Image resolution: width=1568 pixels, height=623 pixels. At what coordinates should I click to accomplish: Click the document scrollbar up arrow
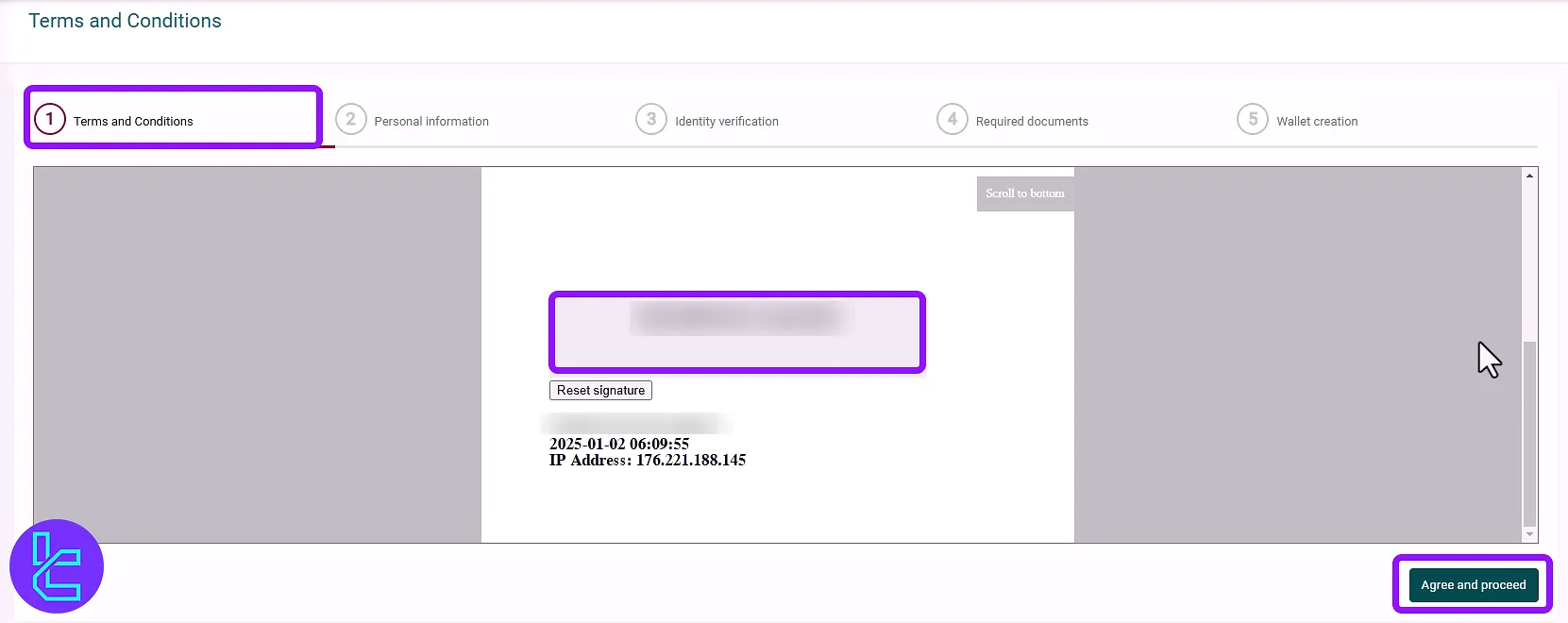click(1530, 176)
